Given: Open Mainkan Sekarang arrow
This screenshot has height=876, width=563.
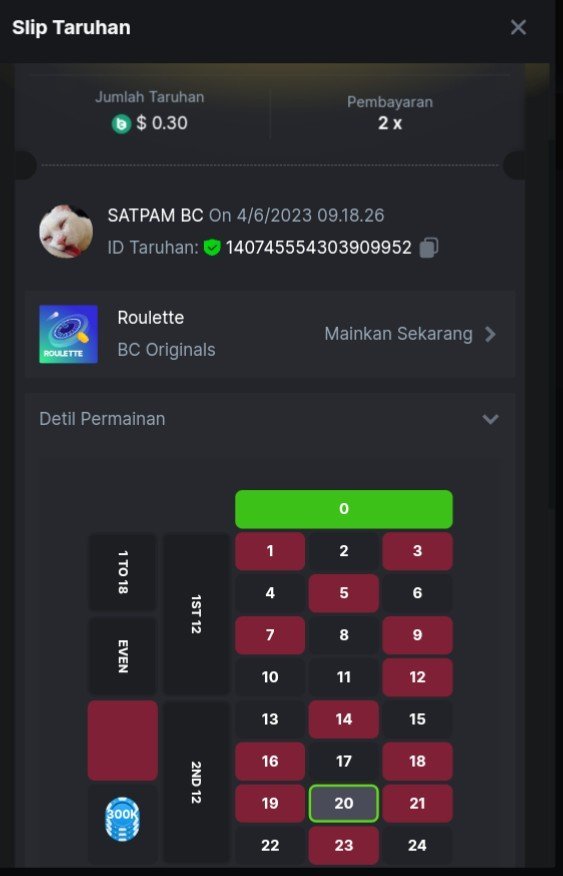Looking at the screenshot, I should pyautogui.click(x=490, y=334).
